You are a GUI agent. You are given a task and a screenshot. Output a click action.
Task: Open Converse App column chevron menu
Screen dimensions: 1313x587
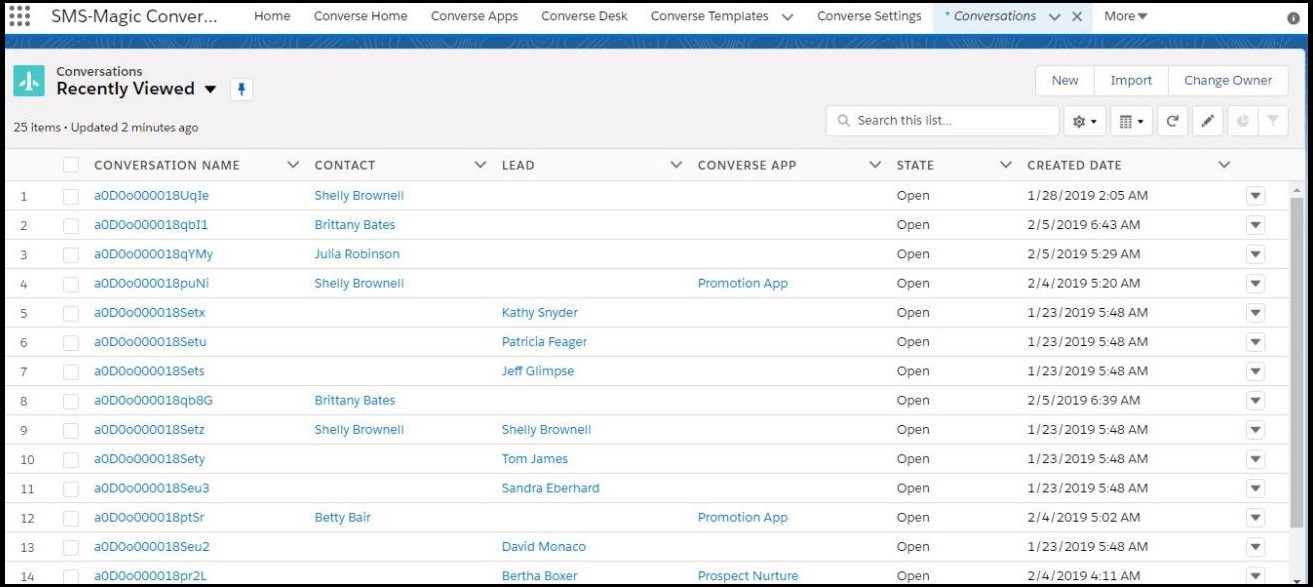pyautogui.click(x=876, y=165)
